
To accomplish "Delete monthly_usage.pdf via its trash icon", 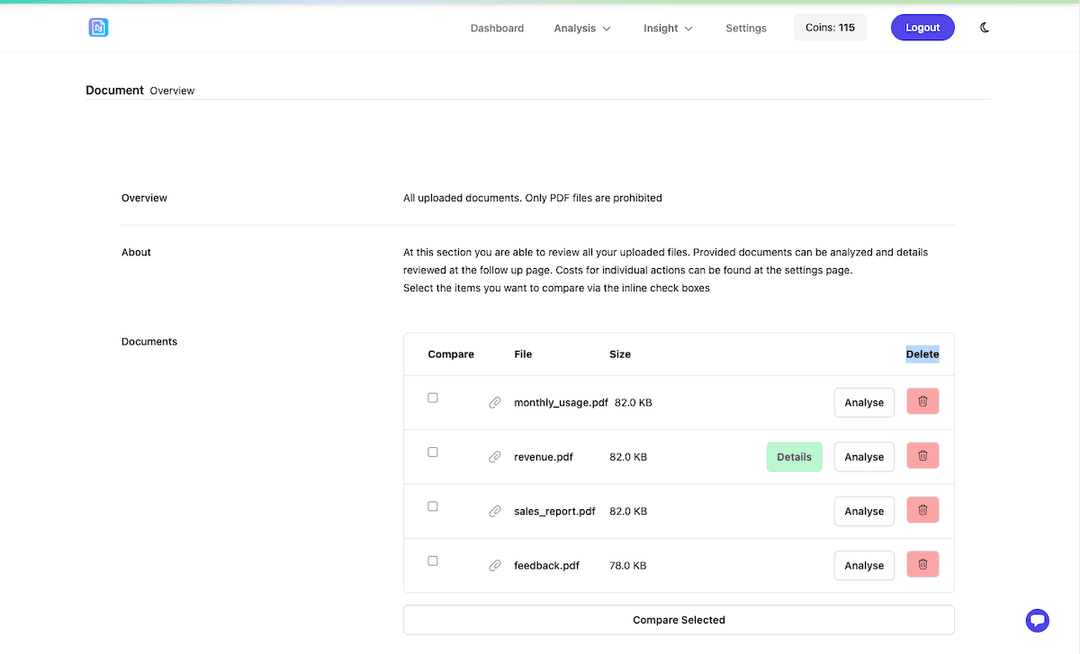I will click(x=921, y=401).
